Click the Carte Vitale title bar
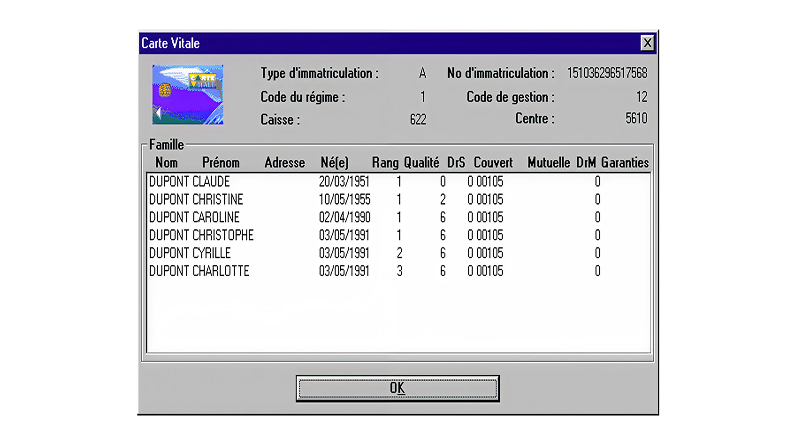Viewport: 790px width, 438px height. click(x=380, y=43)
